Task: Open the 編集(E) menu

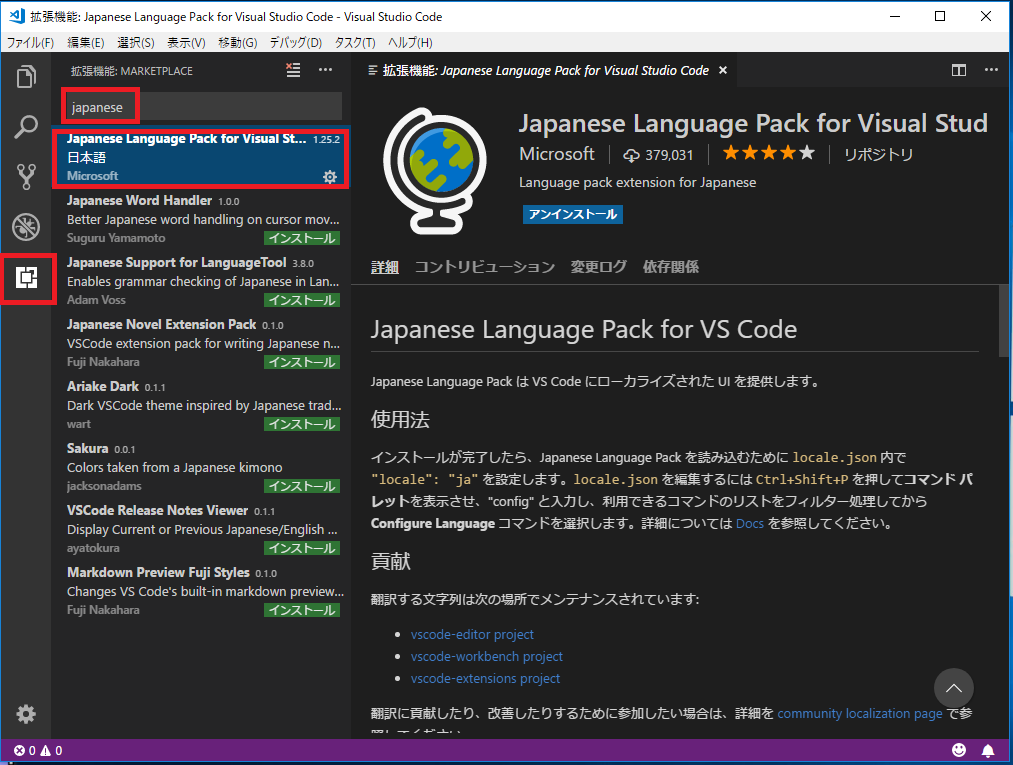Action: [85, 43]
